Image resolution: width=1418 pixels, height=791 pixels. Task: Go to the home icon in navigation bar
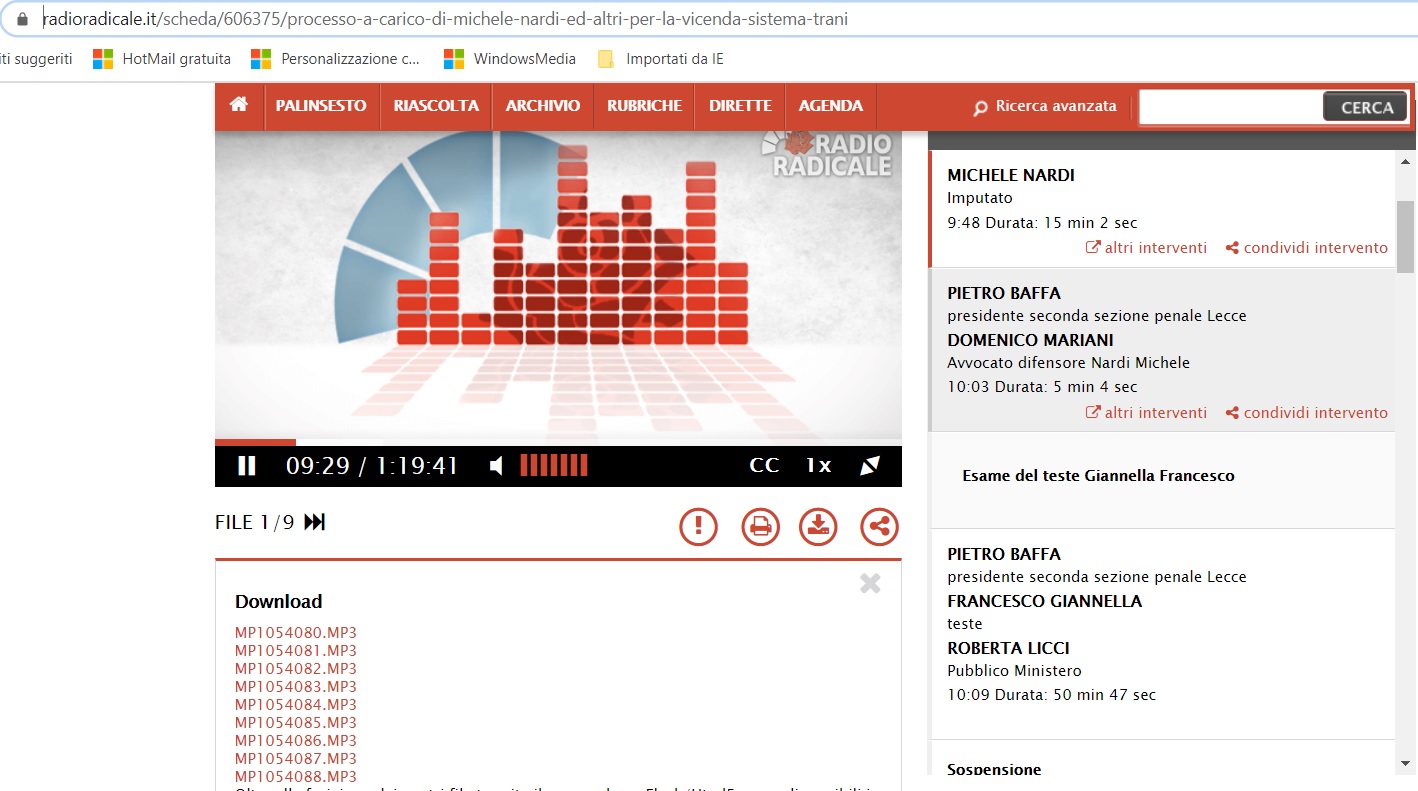pyautogui.click(x=239, y=105)
